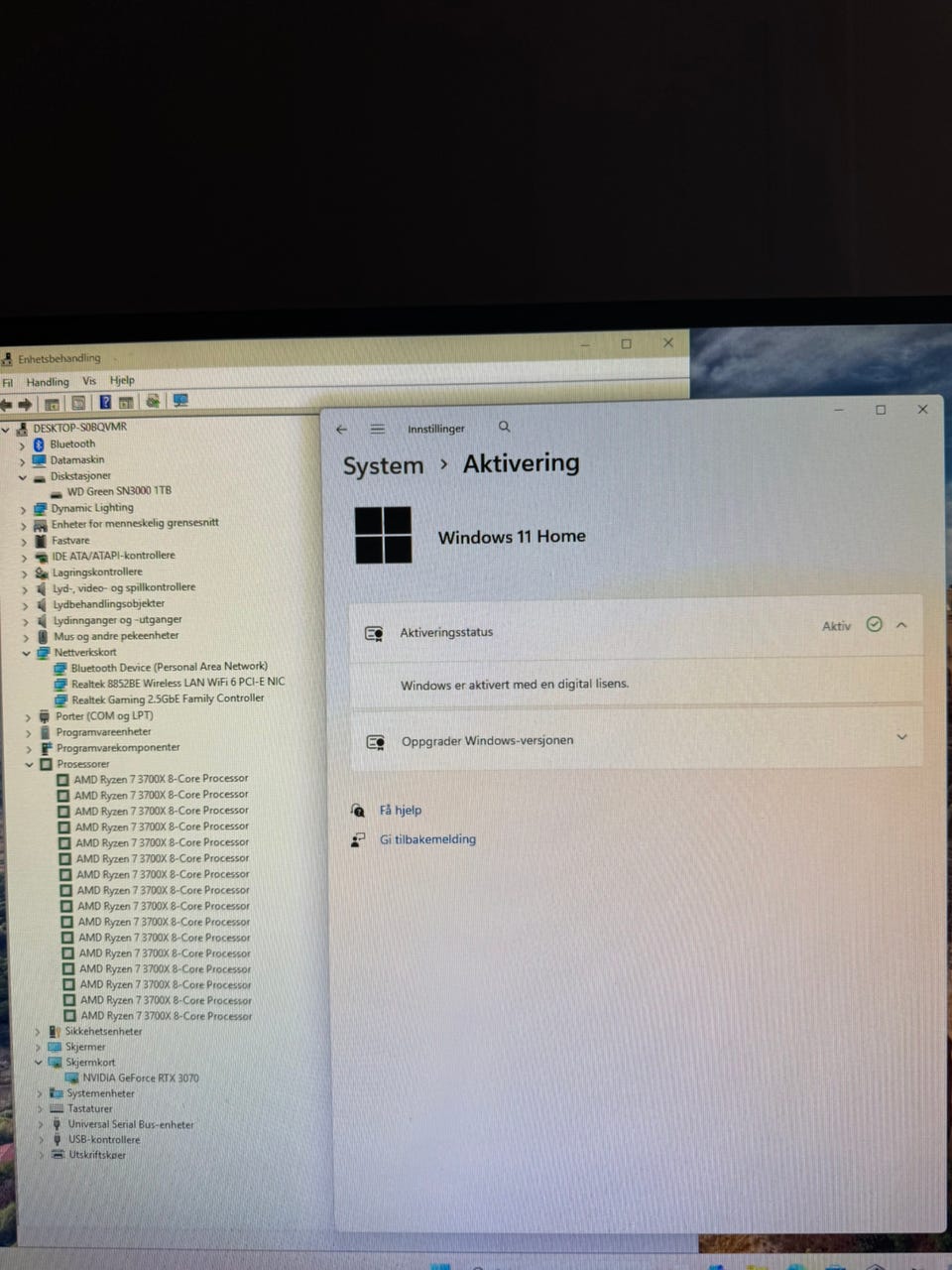Open the Få hjelp link

[x=401, y=810]
